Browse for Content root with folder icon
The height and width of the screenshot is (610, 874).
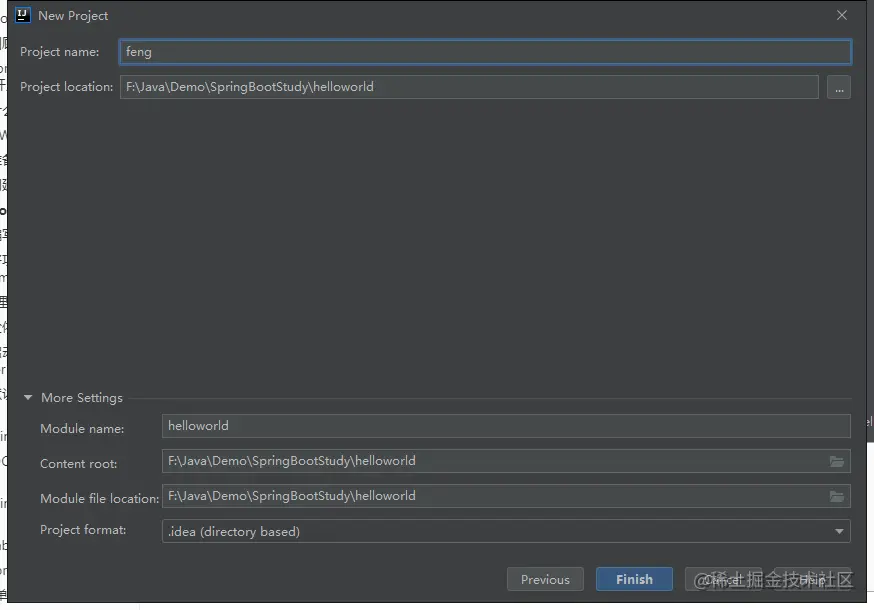coord(837,461)
